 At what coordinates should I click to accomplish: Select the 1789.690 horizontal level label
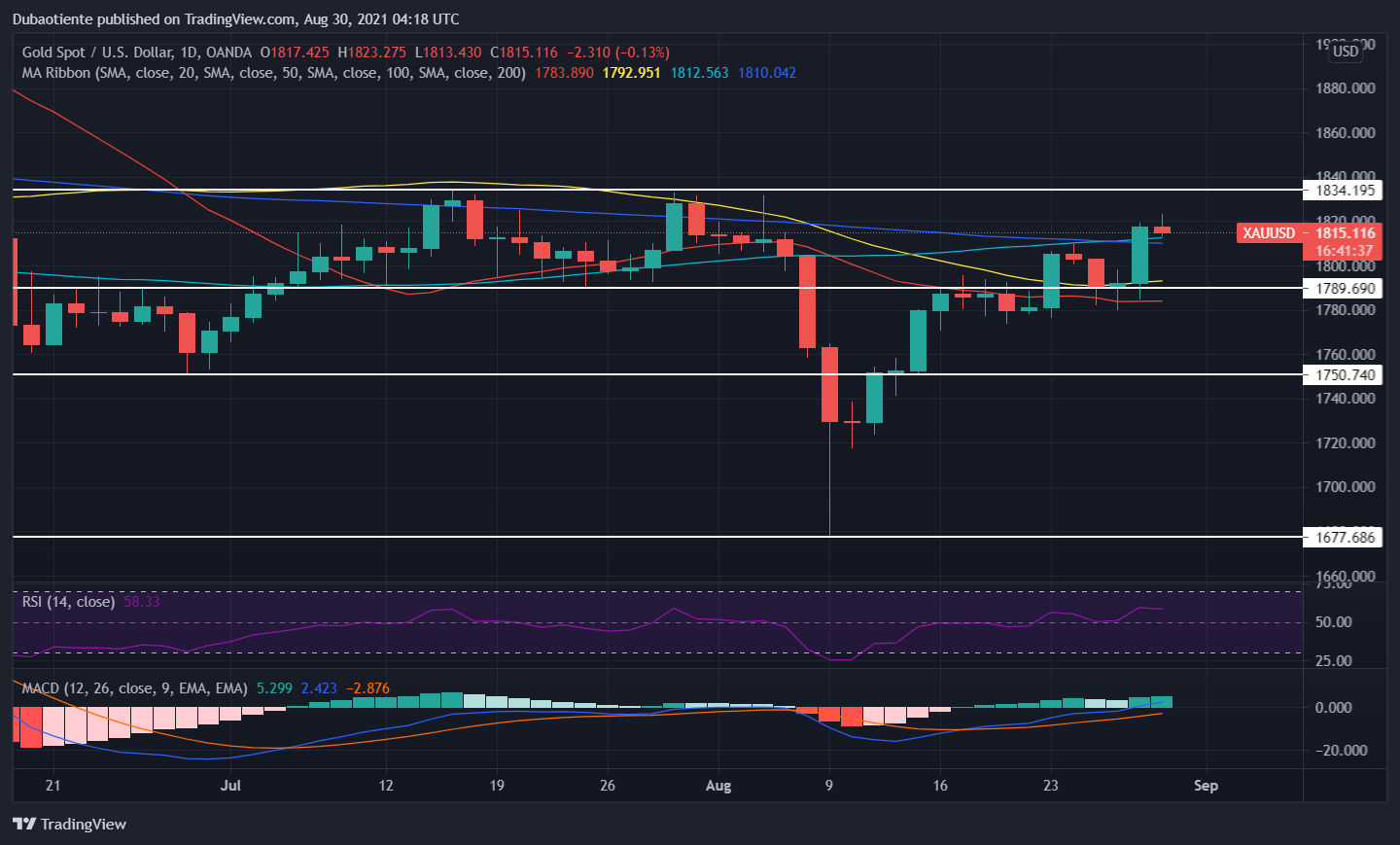[x=1345, y=288]
